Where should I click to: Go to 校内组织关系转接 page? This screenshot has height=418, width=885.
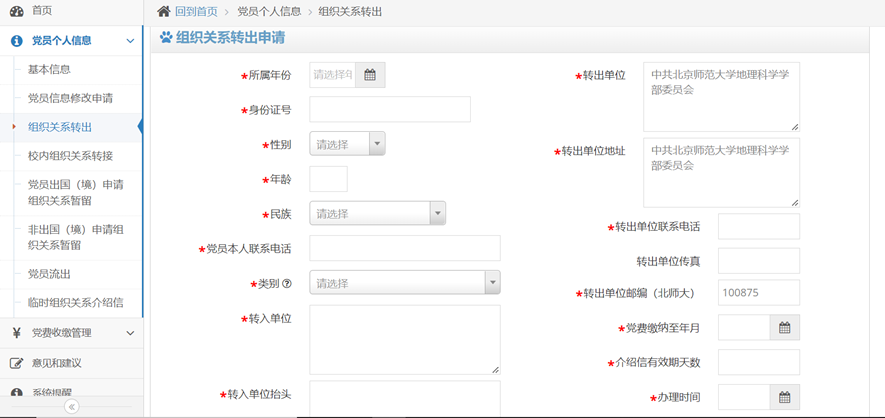[70, 156]
